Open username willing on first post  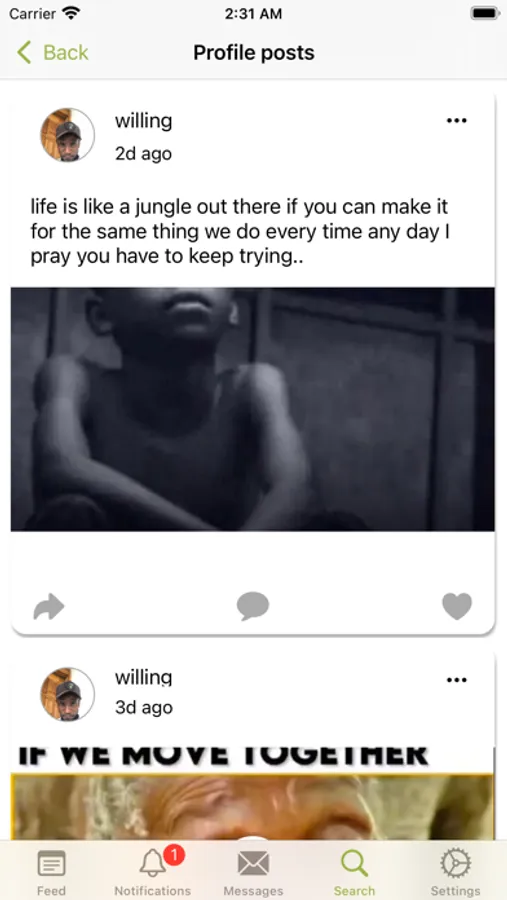tap(144, 121)
